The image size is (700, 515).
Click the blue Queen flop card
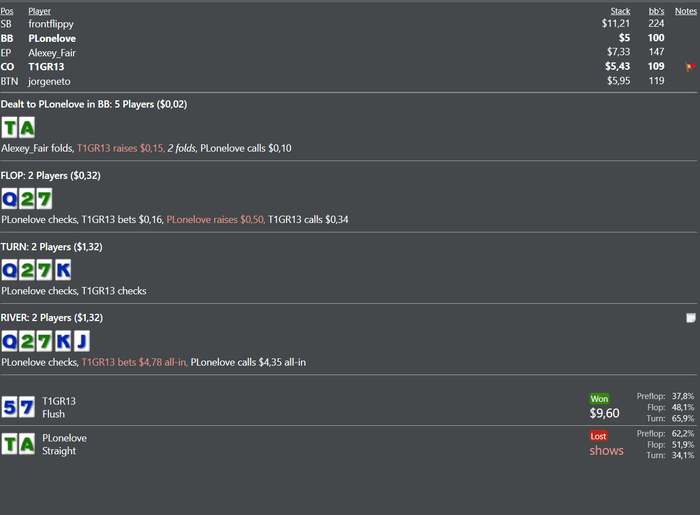(x=9, y=199)
